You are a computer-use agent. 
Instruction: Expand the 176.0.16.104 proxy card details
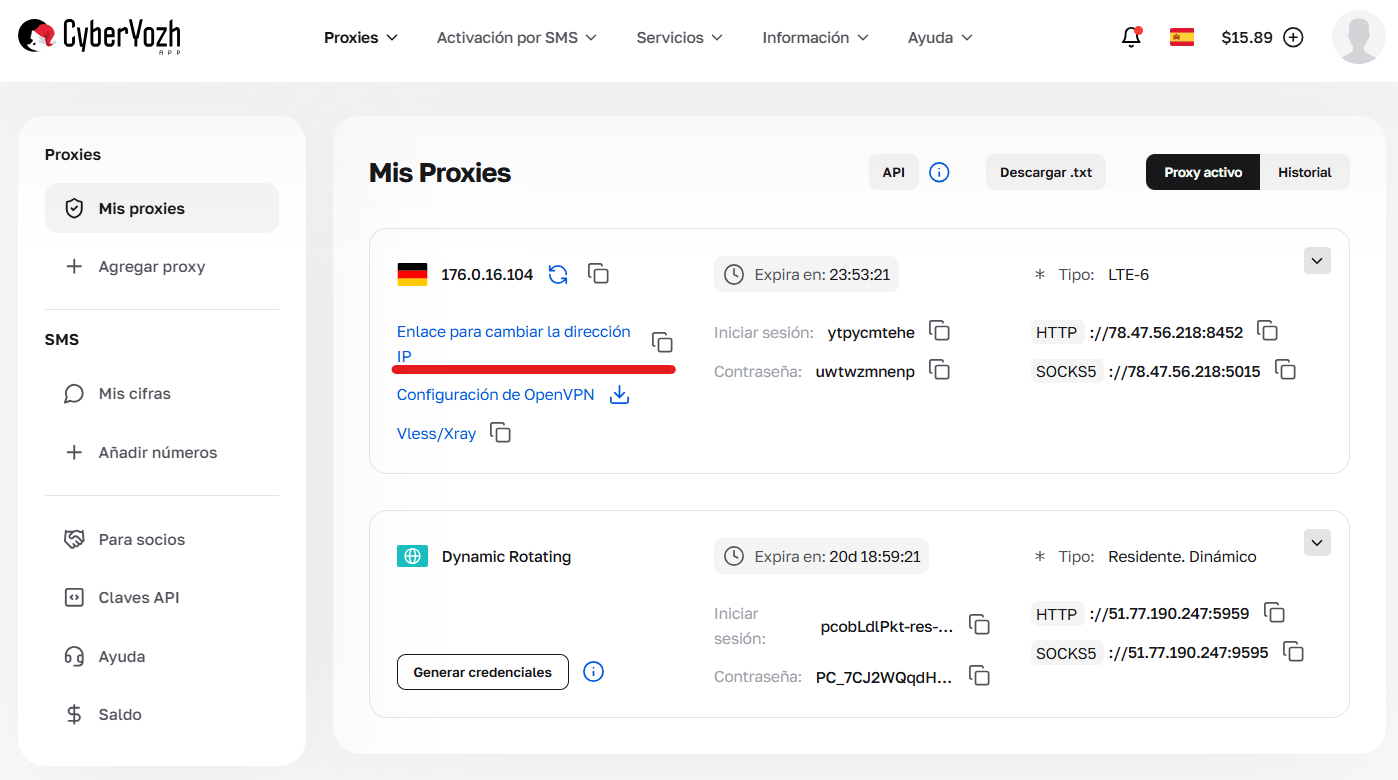pos(1317,260)
